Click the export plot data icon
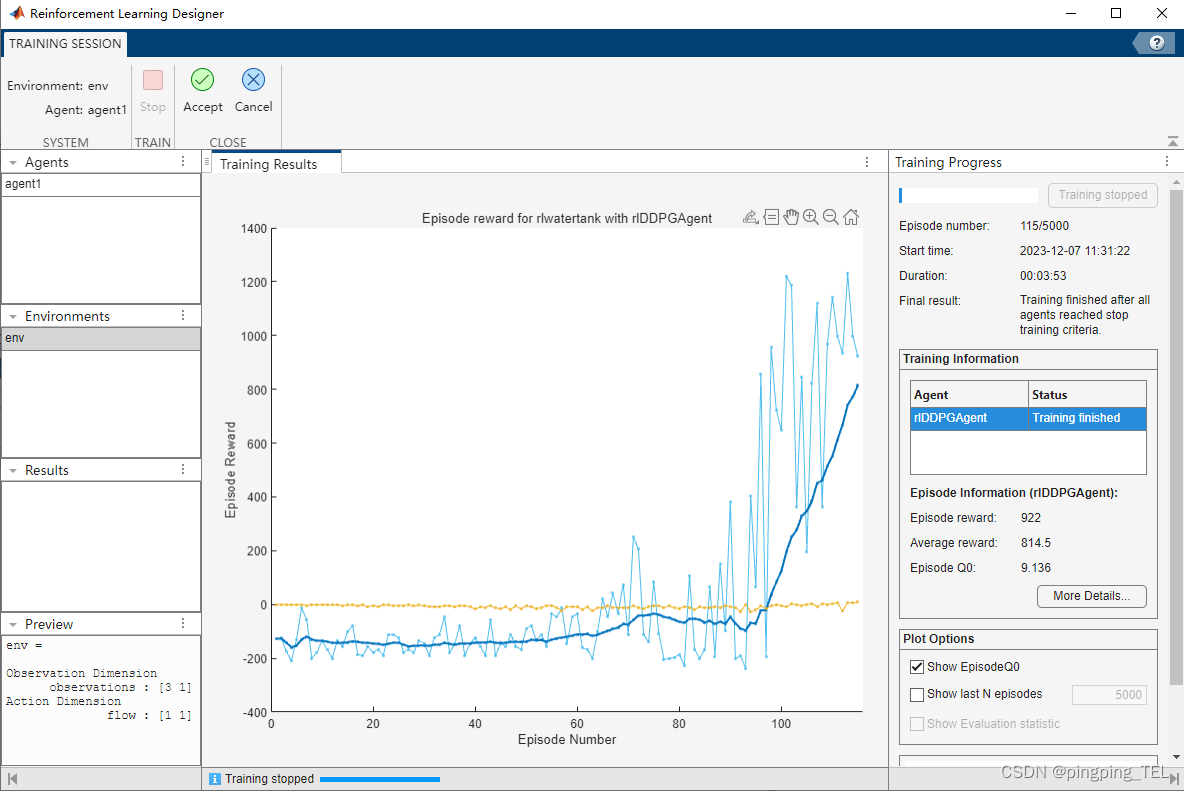This screenshot has height=791, width=1184. click(751, 217)
